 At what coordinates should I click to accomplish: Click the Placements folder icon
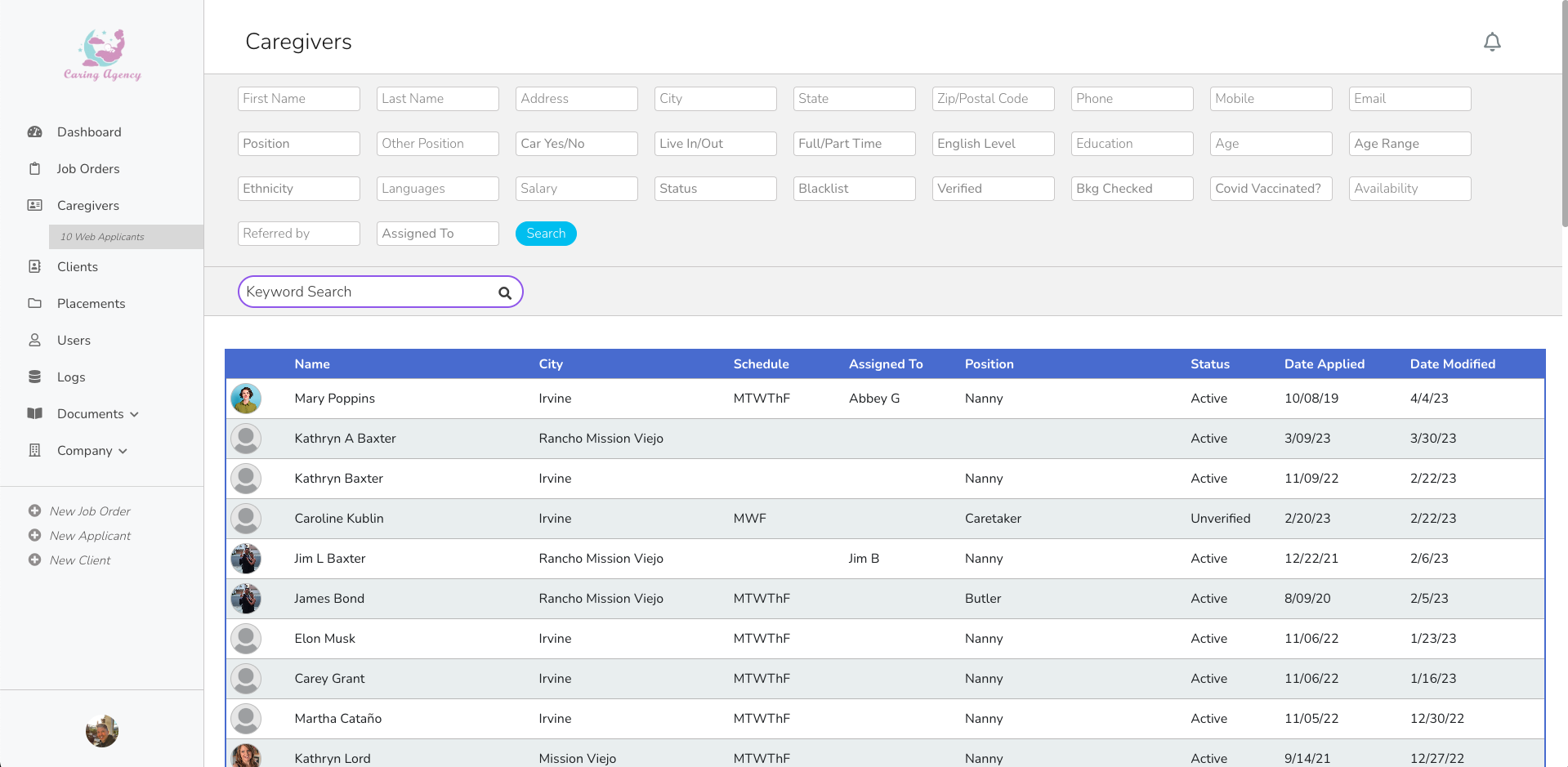point(34,304)
